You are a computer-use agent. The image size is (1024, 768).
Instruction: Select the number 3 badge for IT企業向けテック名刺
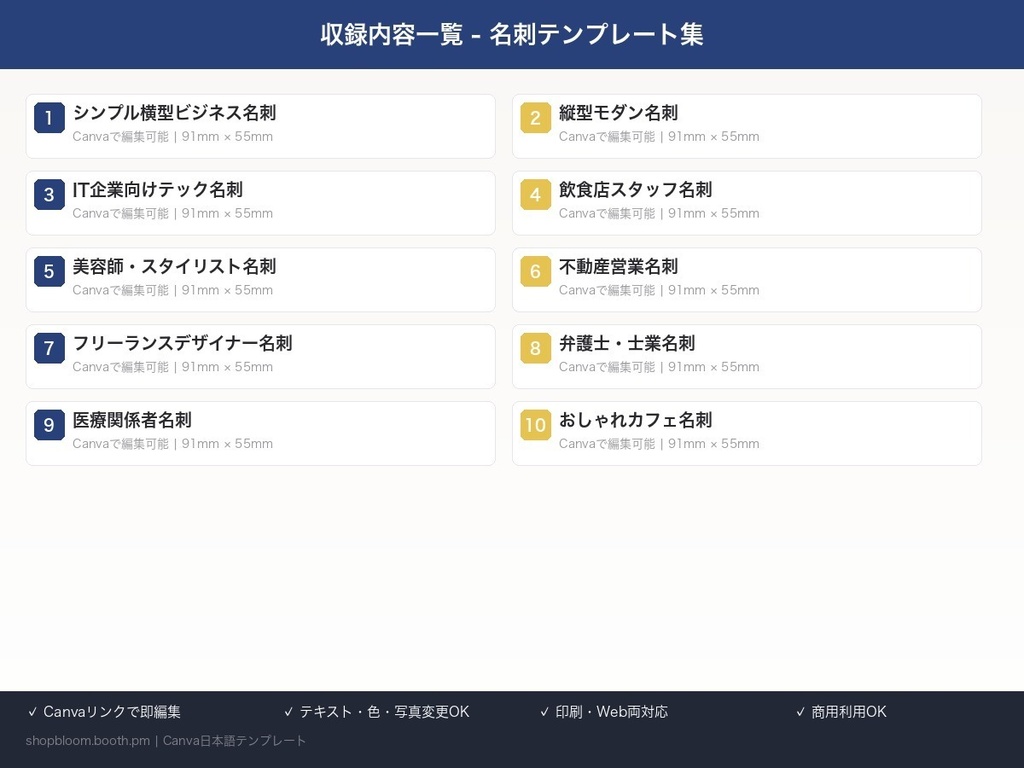coord(49,195)
